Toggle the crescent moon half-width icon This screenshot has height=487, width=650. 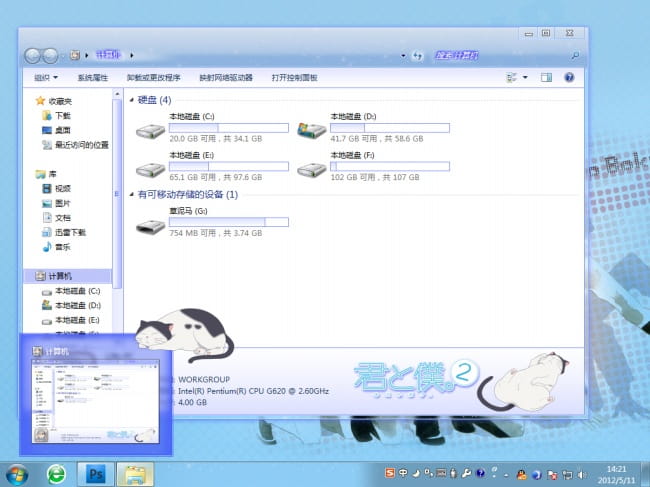point(416,473)
